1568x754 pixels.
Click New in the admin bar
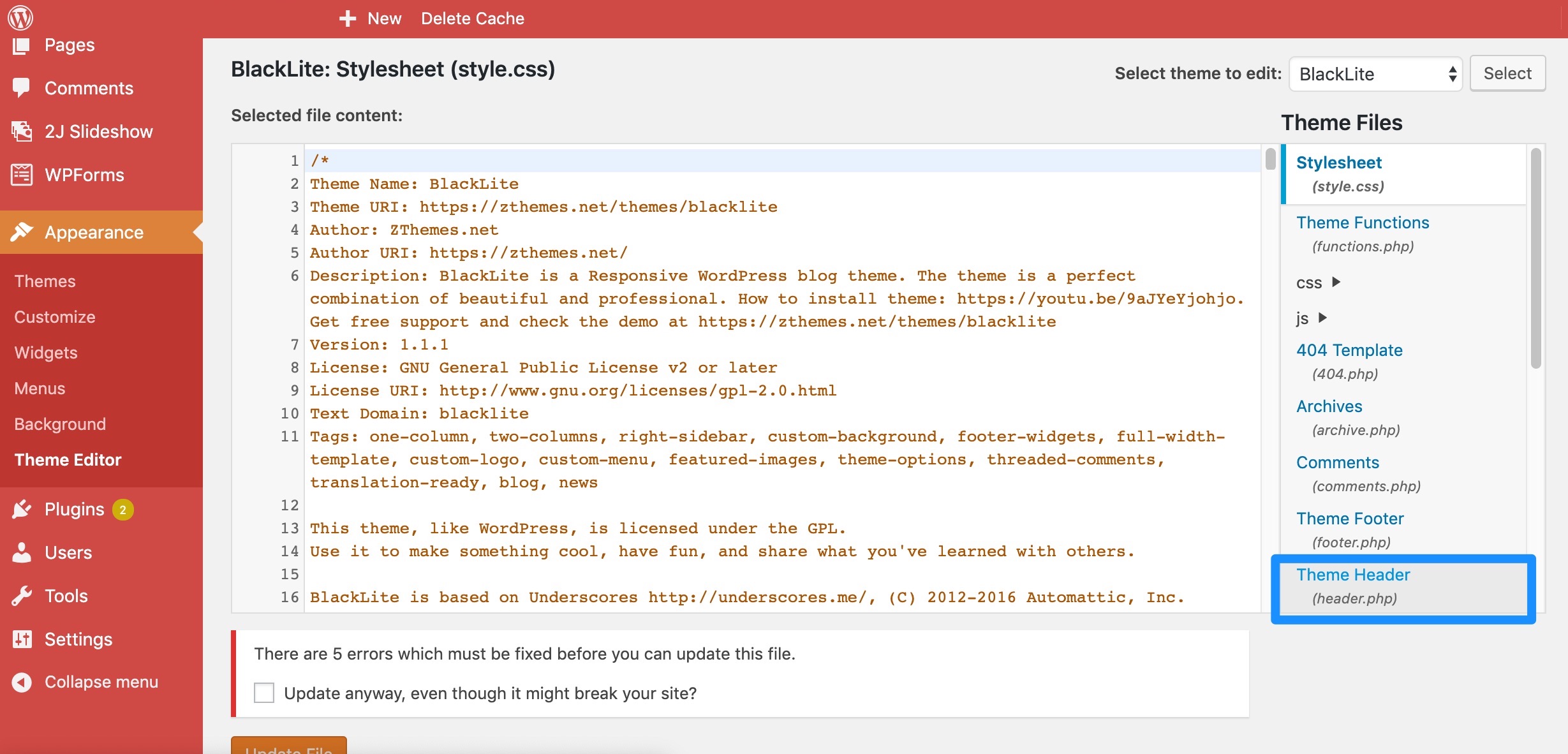pos(384,18)
